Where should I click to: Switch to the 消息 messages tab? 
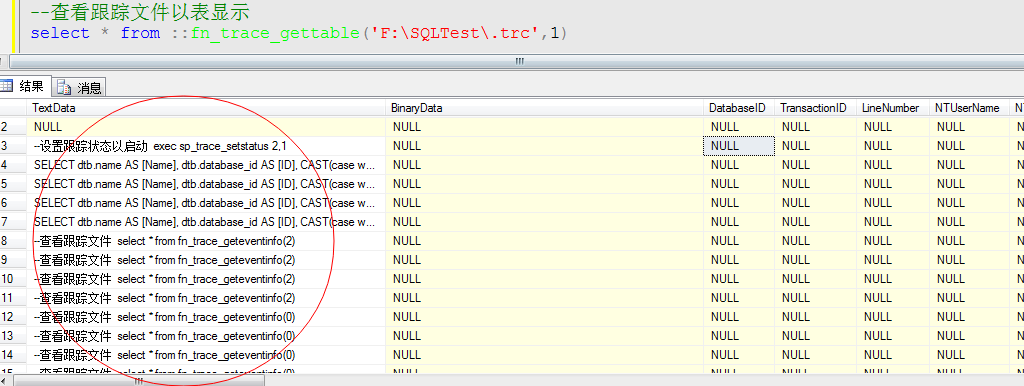pyautogui.click(x=79, y=88)
